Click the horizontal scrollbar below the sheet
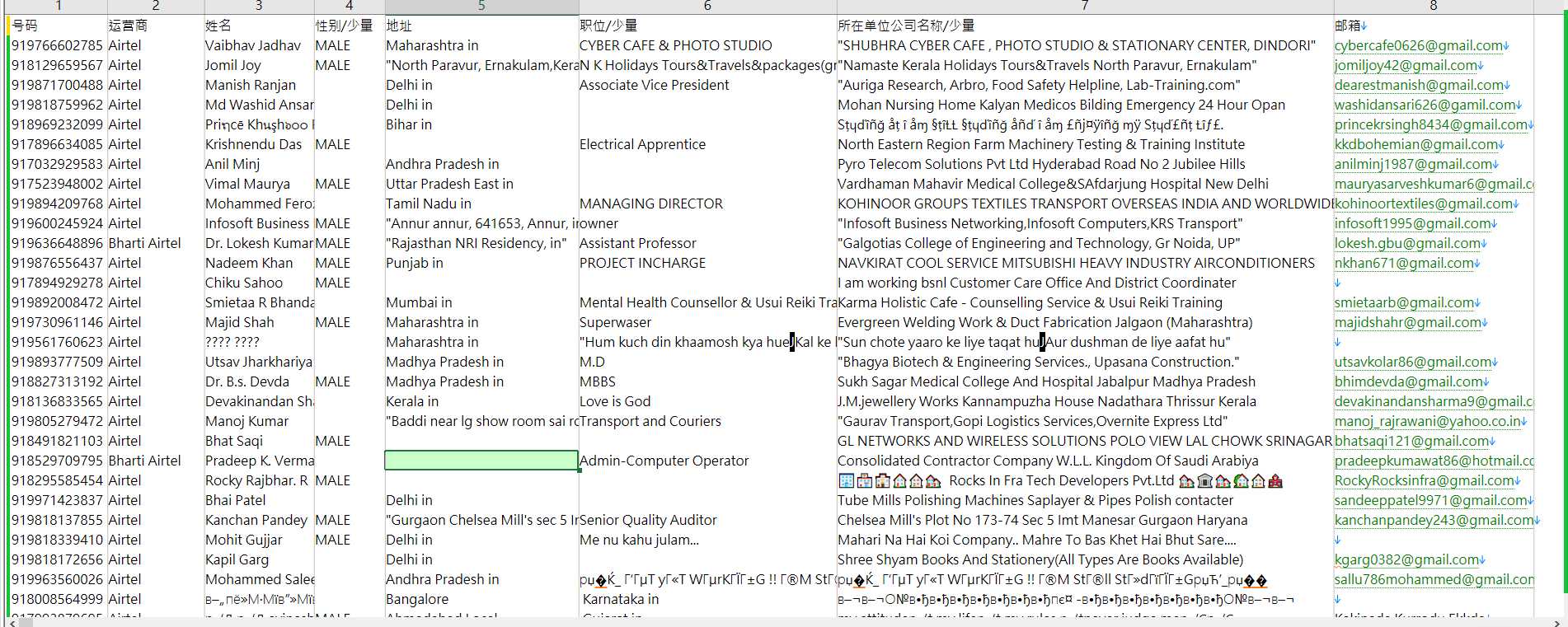The image size is (1568, 627). click(783, 622)
